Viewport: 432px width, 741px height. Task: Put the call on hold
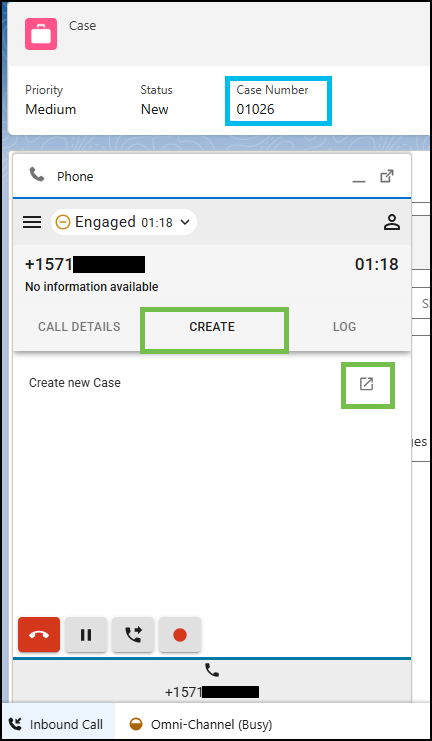pos(86,635)
